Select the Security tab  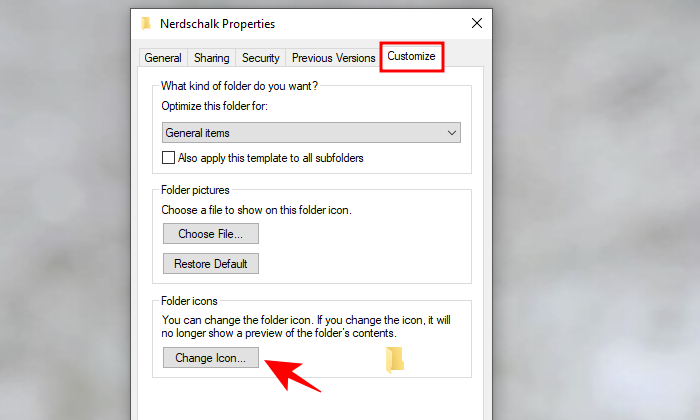pos(261,58)
